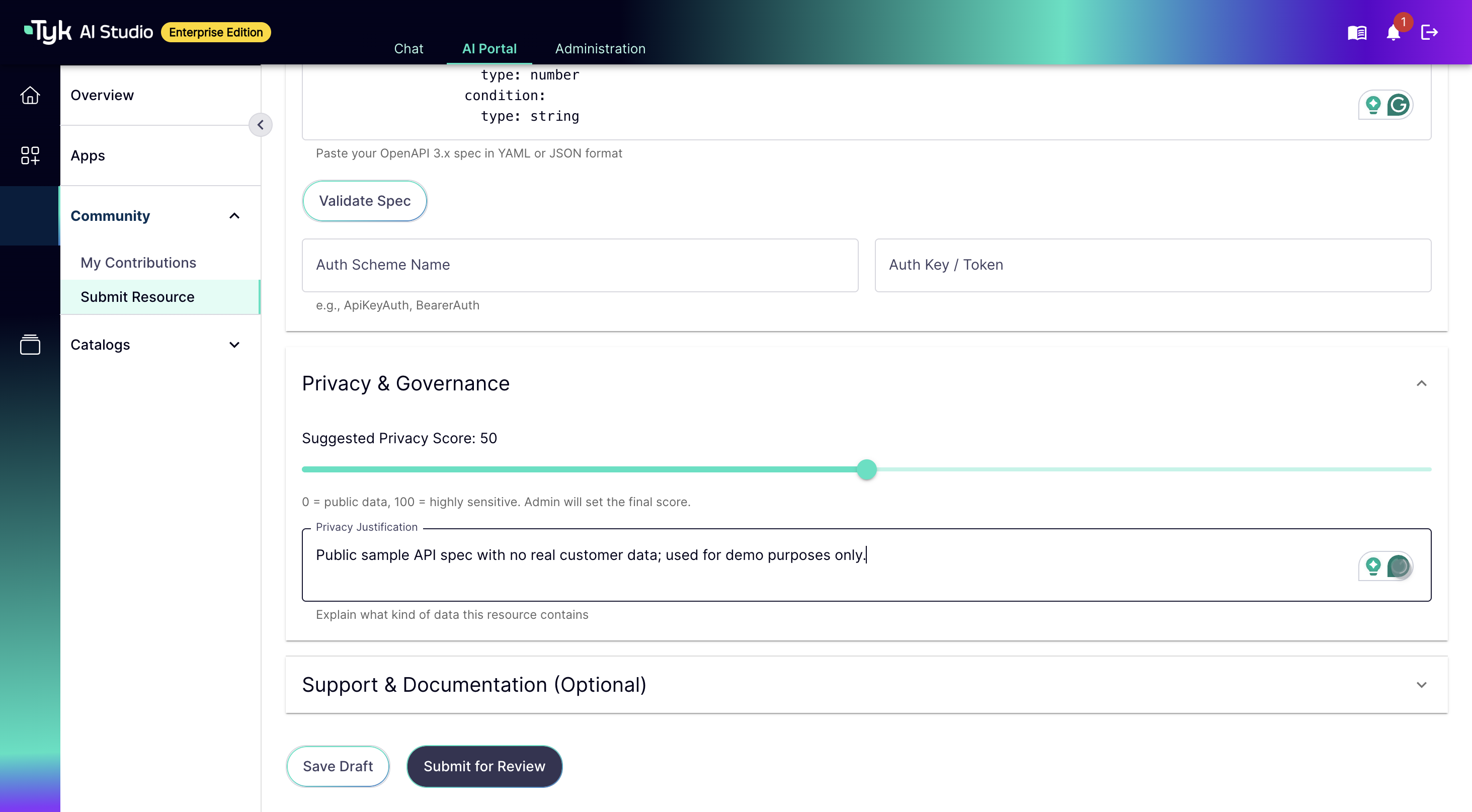Screen dimensions: 1472x812
Task: Click Grammarly icon in spec editor
Action: (x=1398, y=105)
